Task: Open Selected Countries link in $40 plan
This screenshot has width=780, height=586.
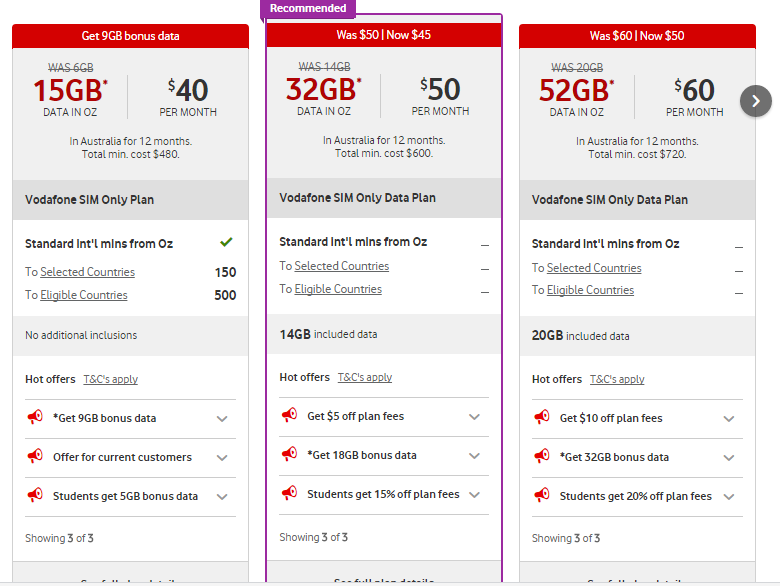Action: [x=88, y=272]
